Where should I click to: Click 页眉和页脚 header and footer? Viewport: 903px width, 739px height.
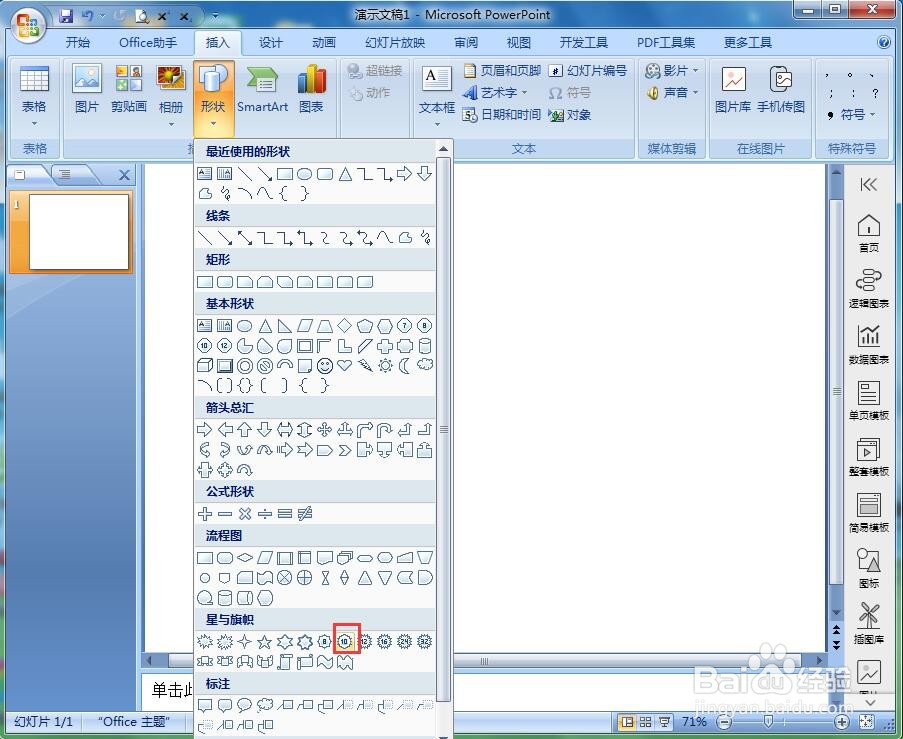502,70
